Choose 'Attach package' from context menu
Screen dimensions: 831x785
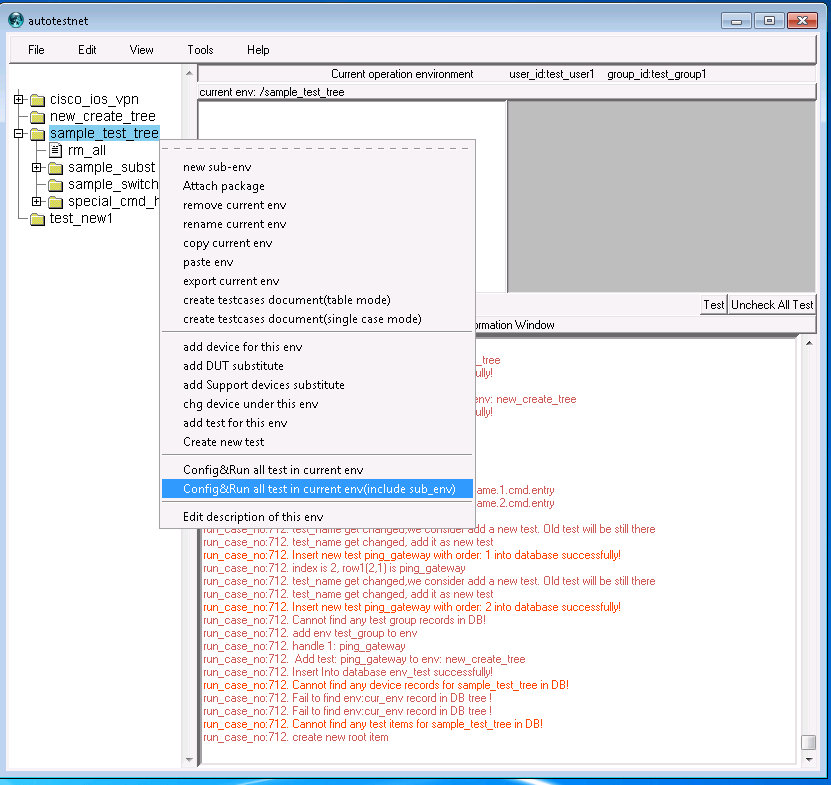pyautogui.click(x=224, y=186)
